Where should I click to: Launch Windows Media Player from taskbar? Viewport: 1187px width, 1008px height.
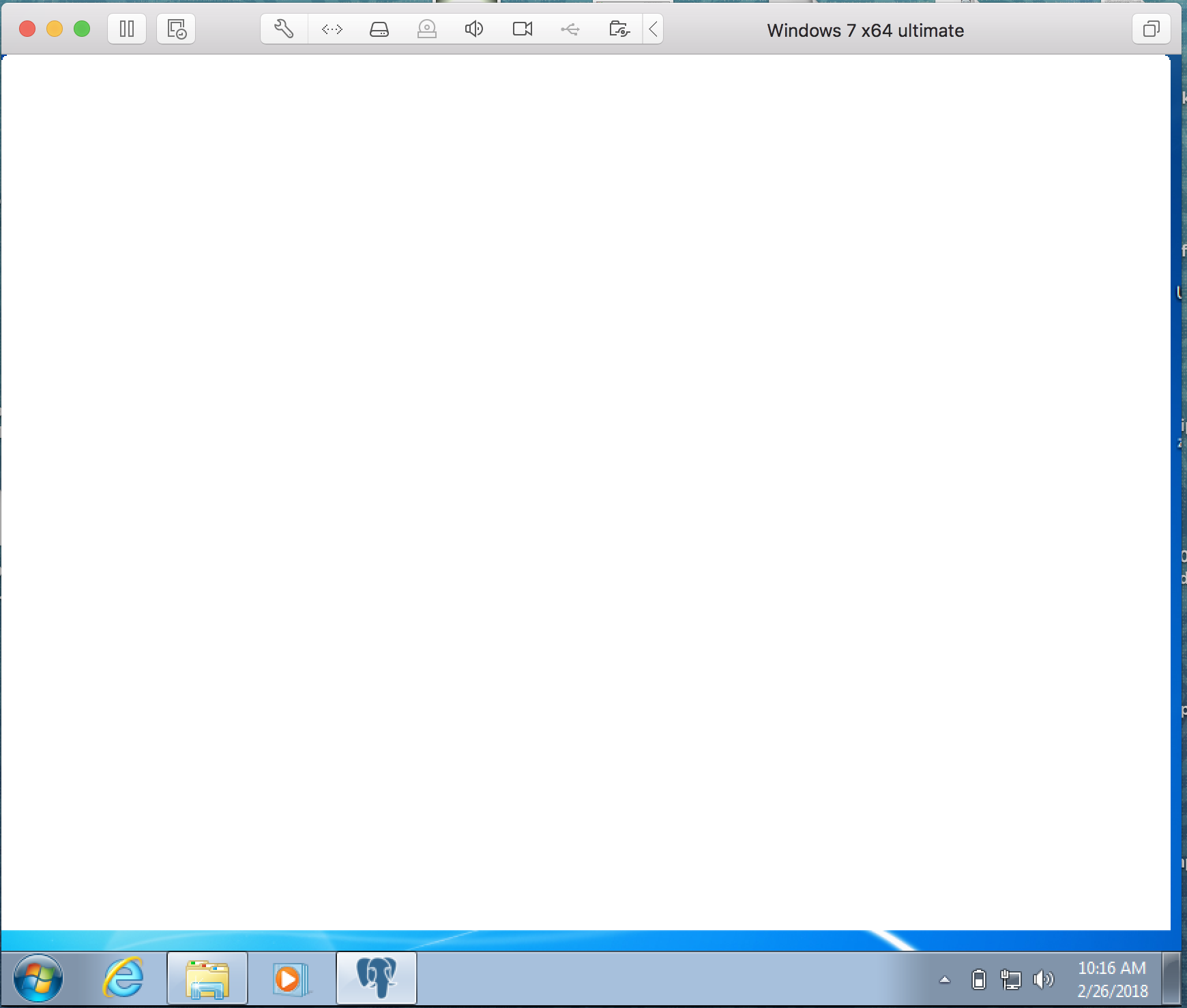tap(291, 979)
